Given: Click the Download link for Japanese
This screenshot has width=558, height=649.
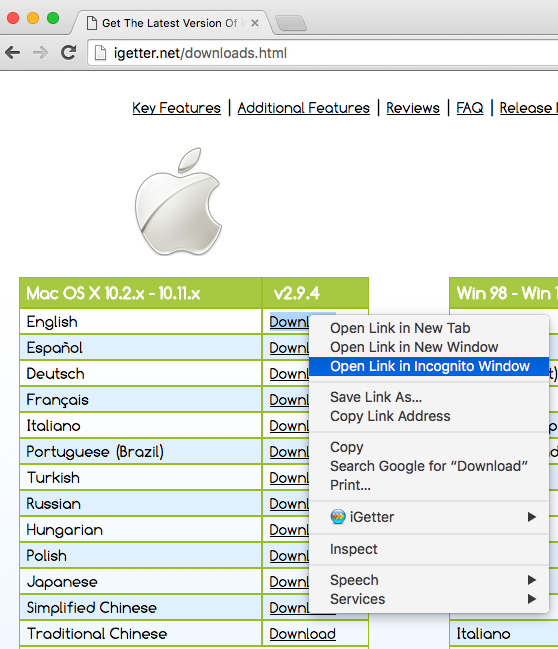Looking at the screenshot, I should coord(289,582).
